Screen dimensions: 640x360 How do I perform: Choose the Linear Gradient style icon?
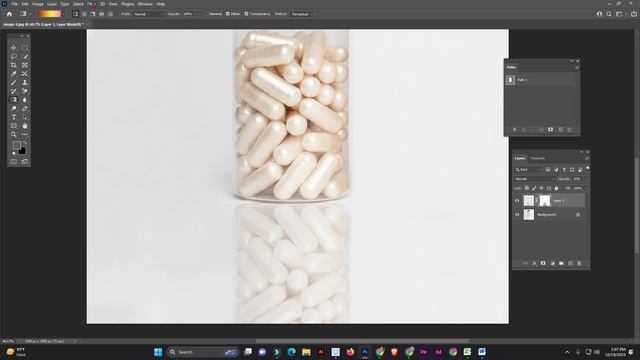coord(76,14)
